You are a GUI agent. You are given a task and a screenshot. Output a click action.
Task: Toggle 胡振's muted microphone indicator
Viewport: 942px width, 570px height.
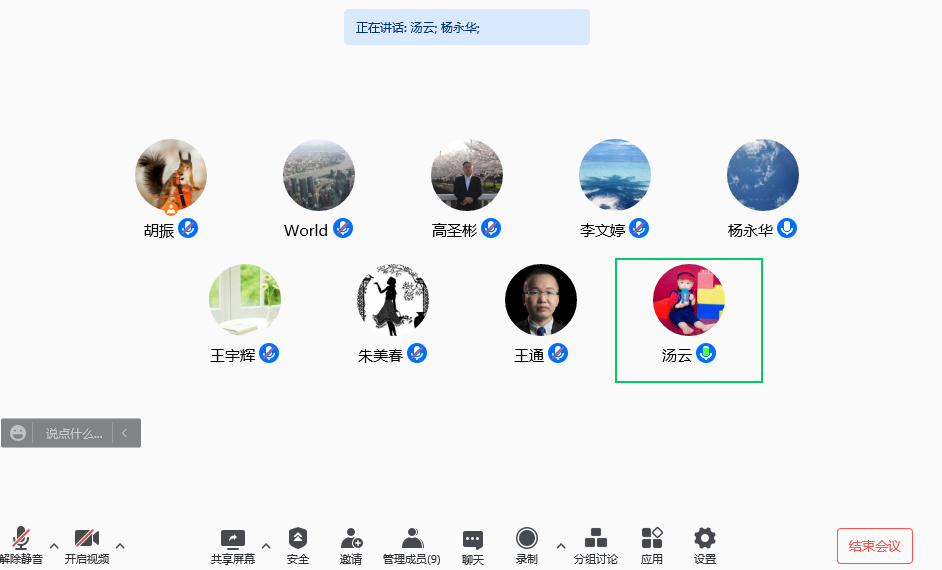coord(188,228)
